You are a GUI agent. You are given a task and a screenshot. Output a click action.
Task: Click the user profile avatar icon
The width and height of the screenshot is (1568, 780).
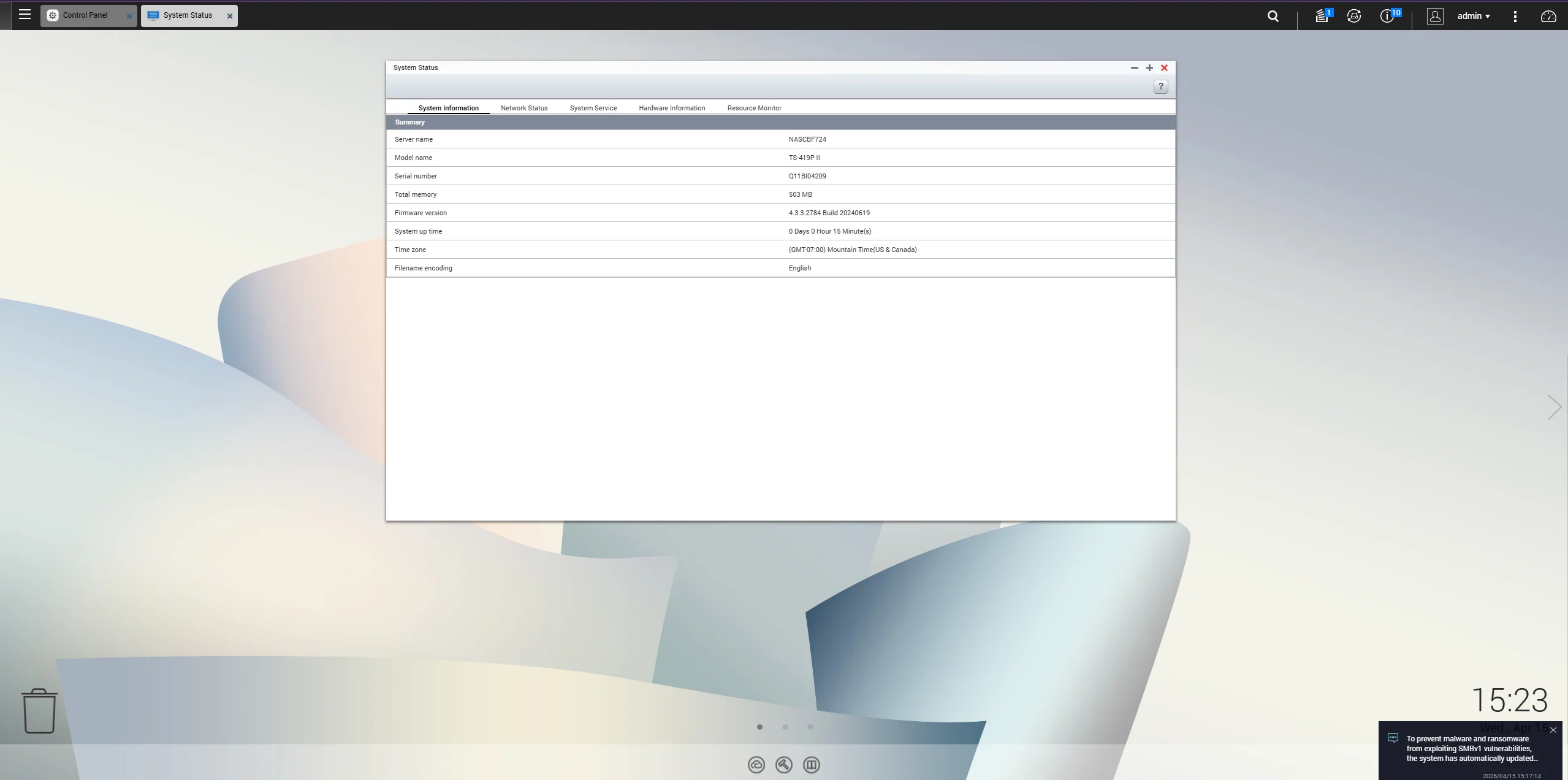pos(1435,16)
